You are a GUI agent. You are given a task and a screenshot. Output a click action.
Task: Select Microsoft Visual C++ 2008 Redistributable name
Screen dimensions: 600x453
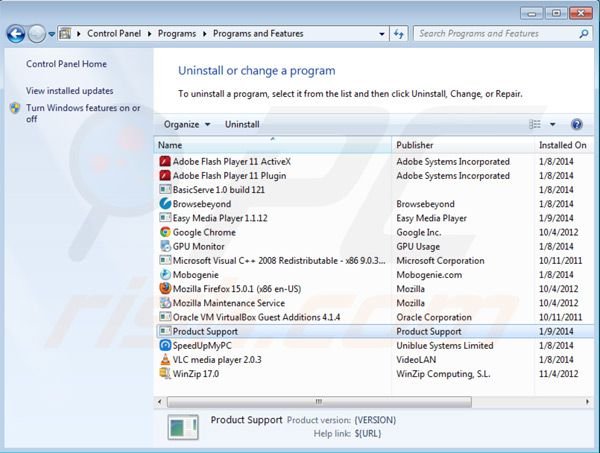pos(279,261)
